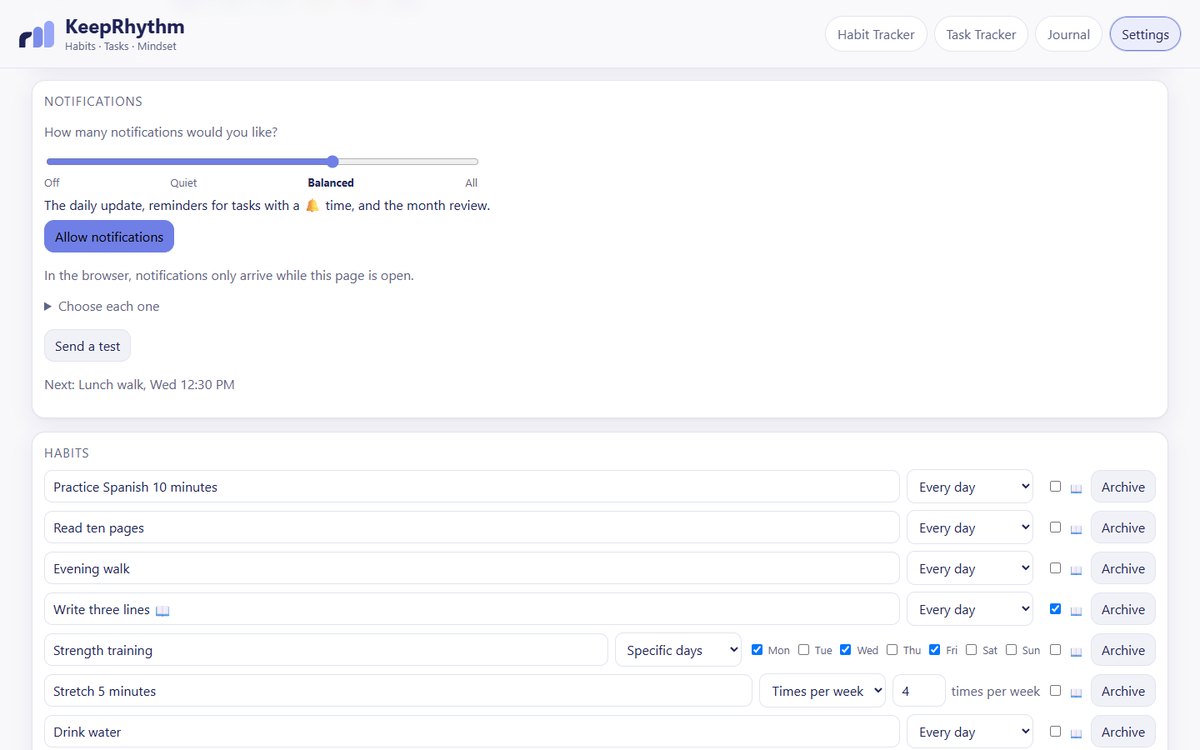1200x750 pixels.
Task: Click the Stretch 5 minutes name field
Action: coord(398,691)
